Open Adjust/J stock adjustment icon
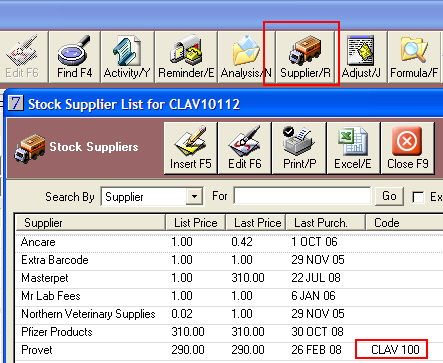This screenshot has height=363, width=443. [x=361, y=57]
